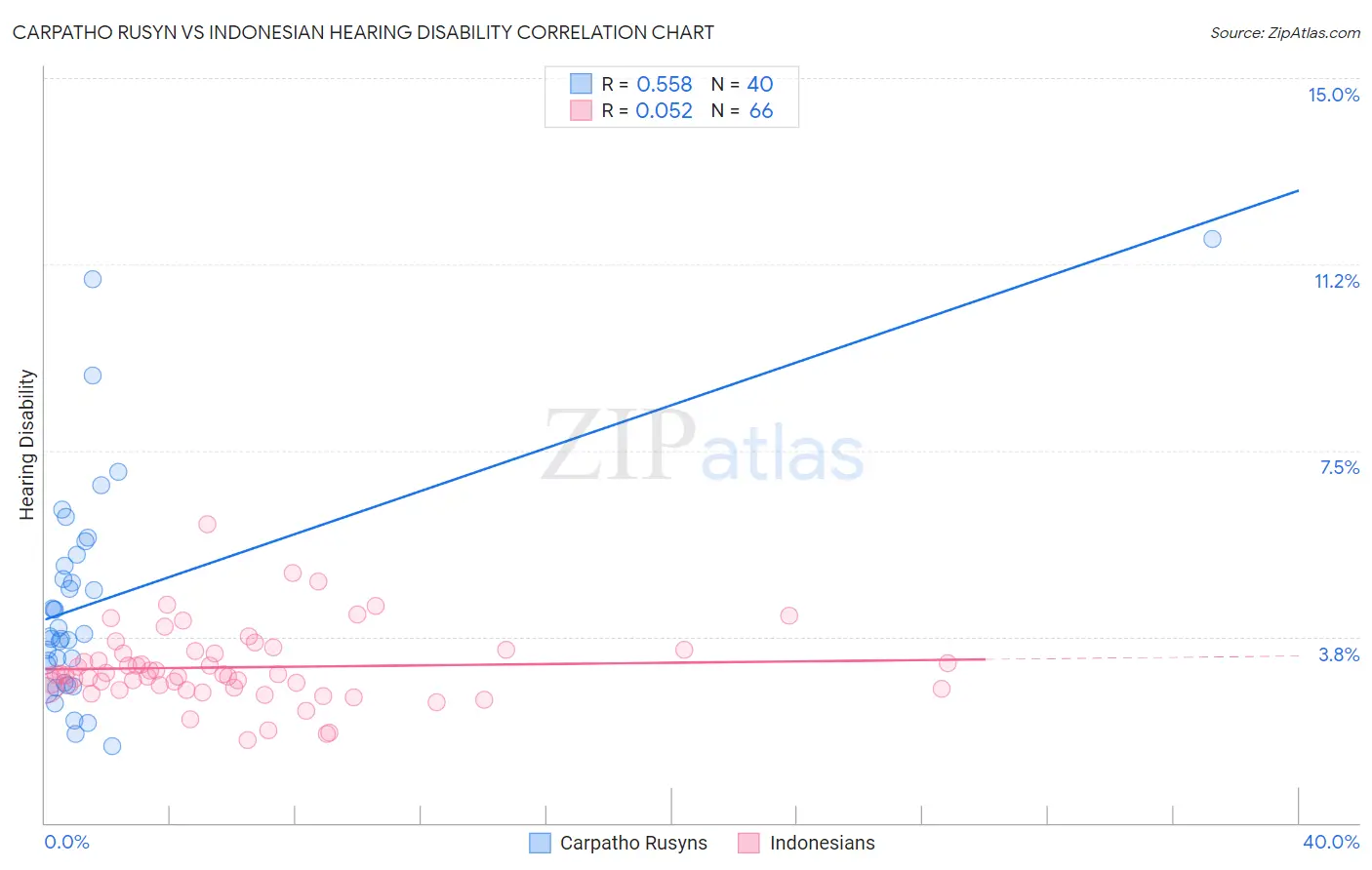Click the blue Carpatho Rusyns legend swatch
Viewport: 1372px width, 870px height.
point(541,843)
